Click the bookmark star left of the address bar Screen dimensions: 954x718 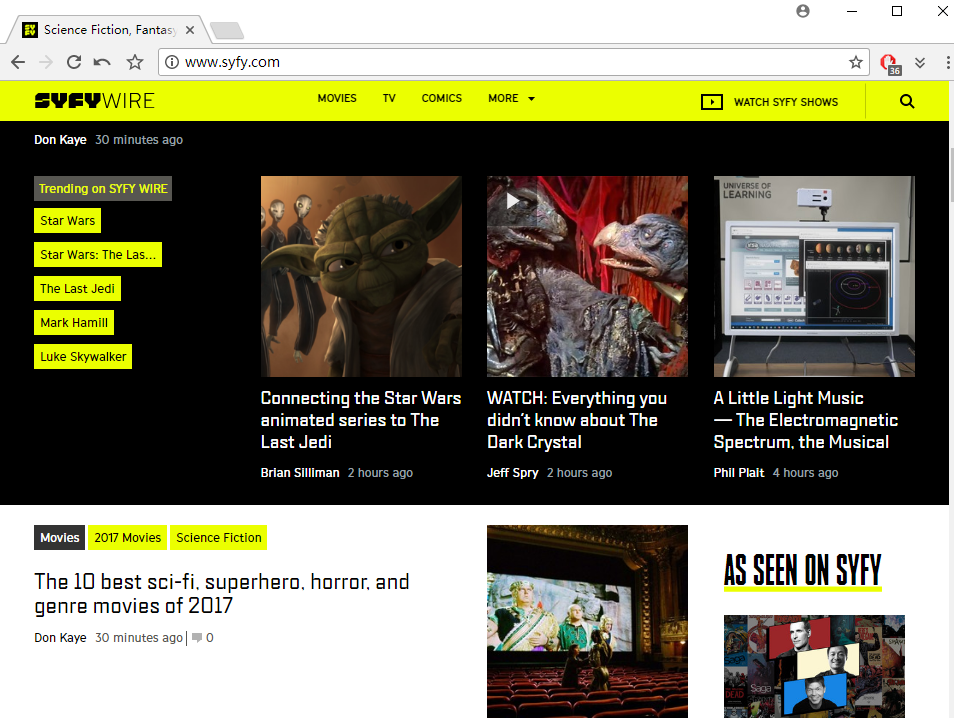coord(135,62)
